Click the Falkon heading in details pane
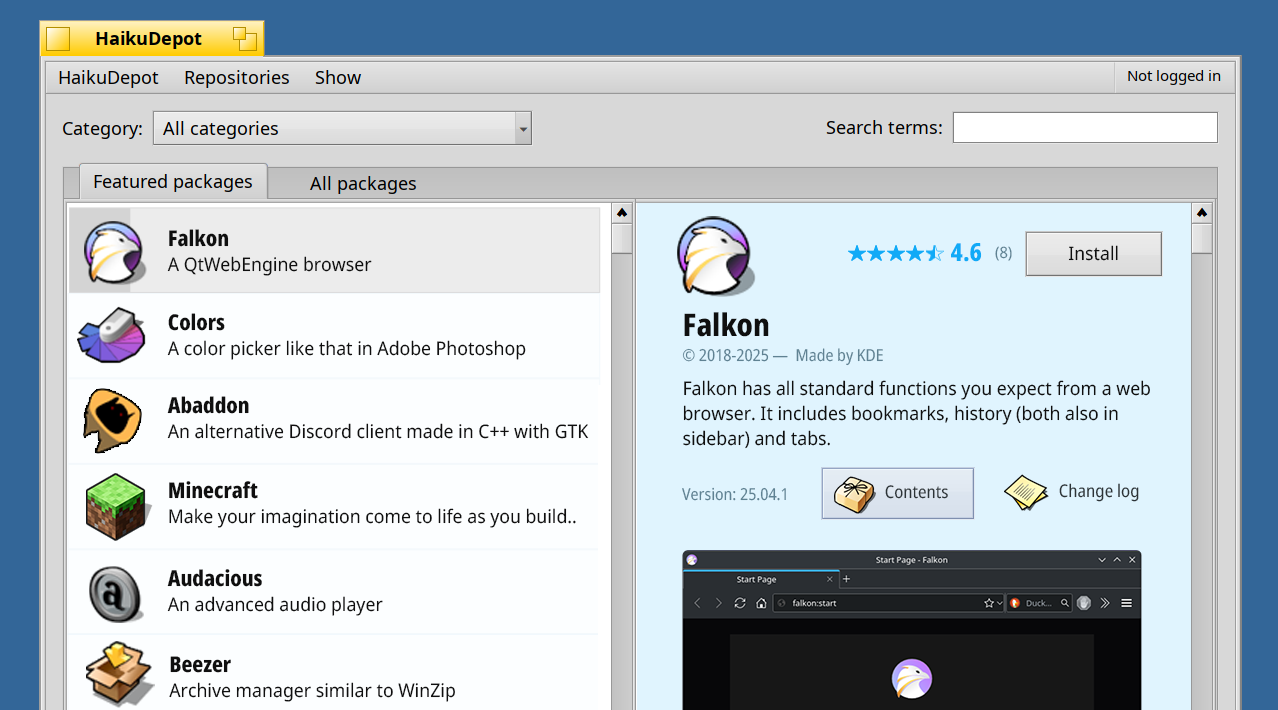Viewport: 1278px width, 710px height. 726,325
